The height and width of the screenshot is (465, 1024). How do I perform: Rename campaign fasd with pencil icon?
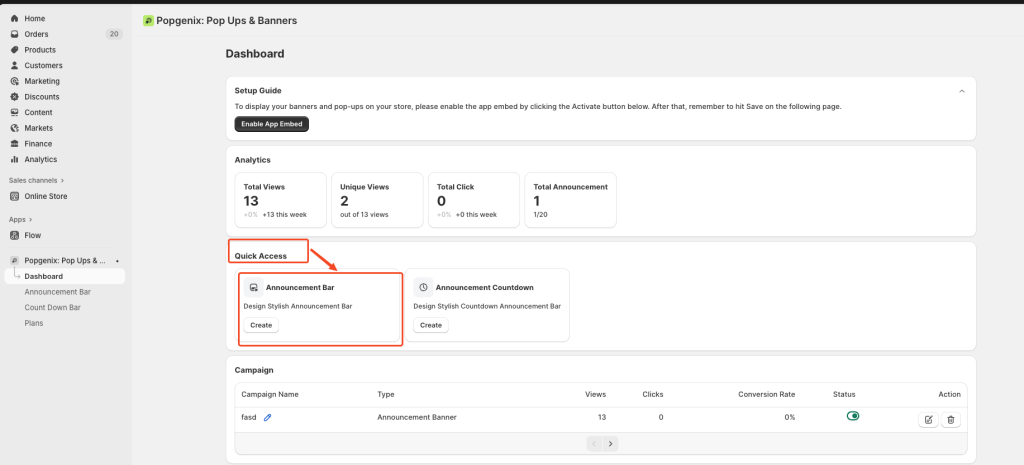point(267,417)
